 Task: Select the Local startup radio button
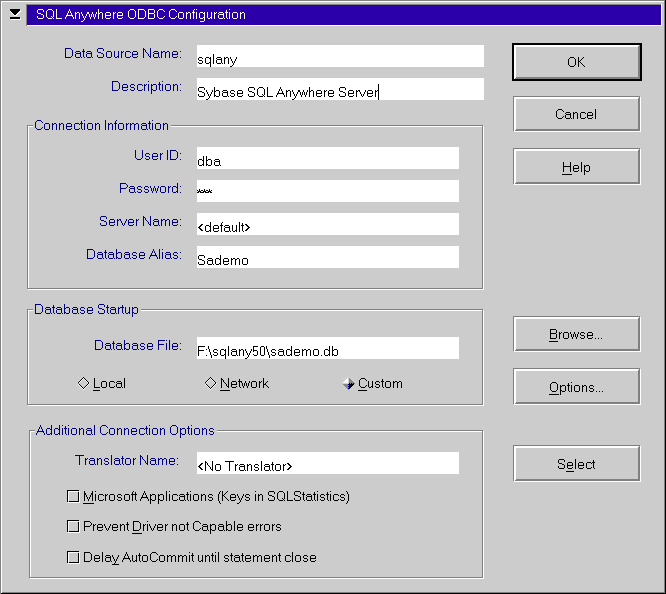pyautogui.click(x=102, y=383)
